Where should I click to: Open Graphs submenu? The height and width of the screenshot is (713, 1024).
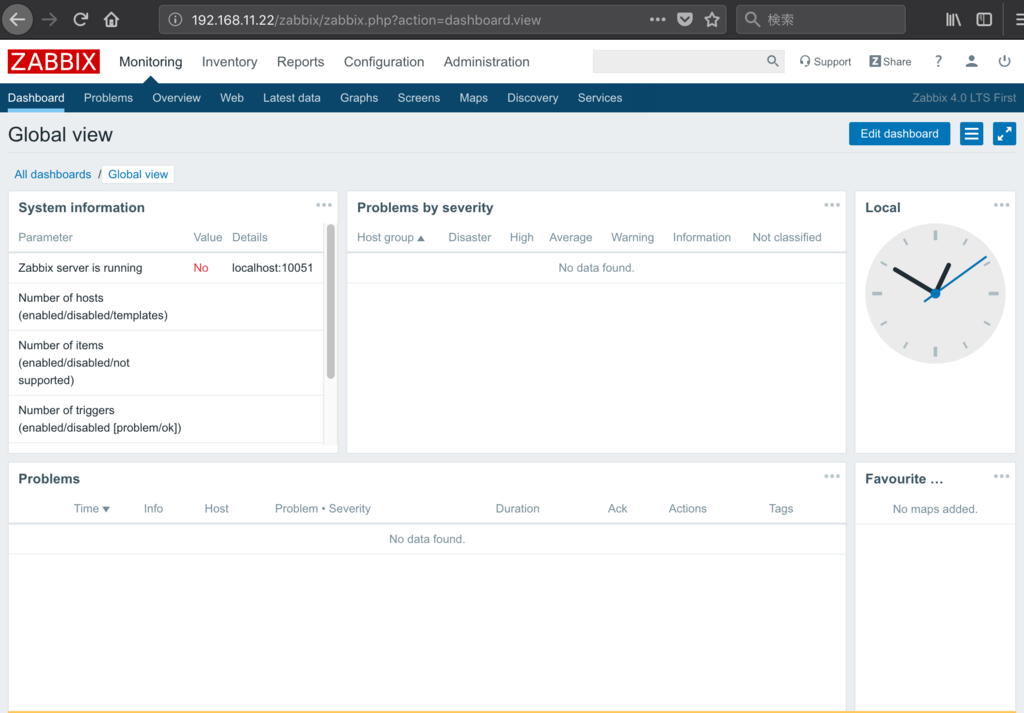(x=359, y=98)
